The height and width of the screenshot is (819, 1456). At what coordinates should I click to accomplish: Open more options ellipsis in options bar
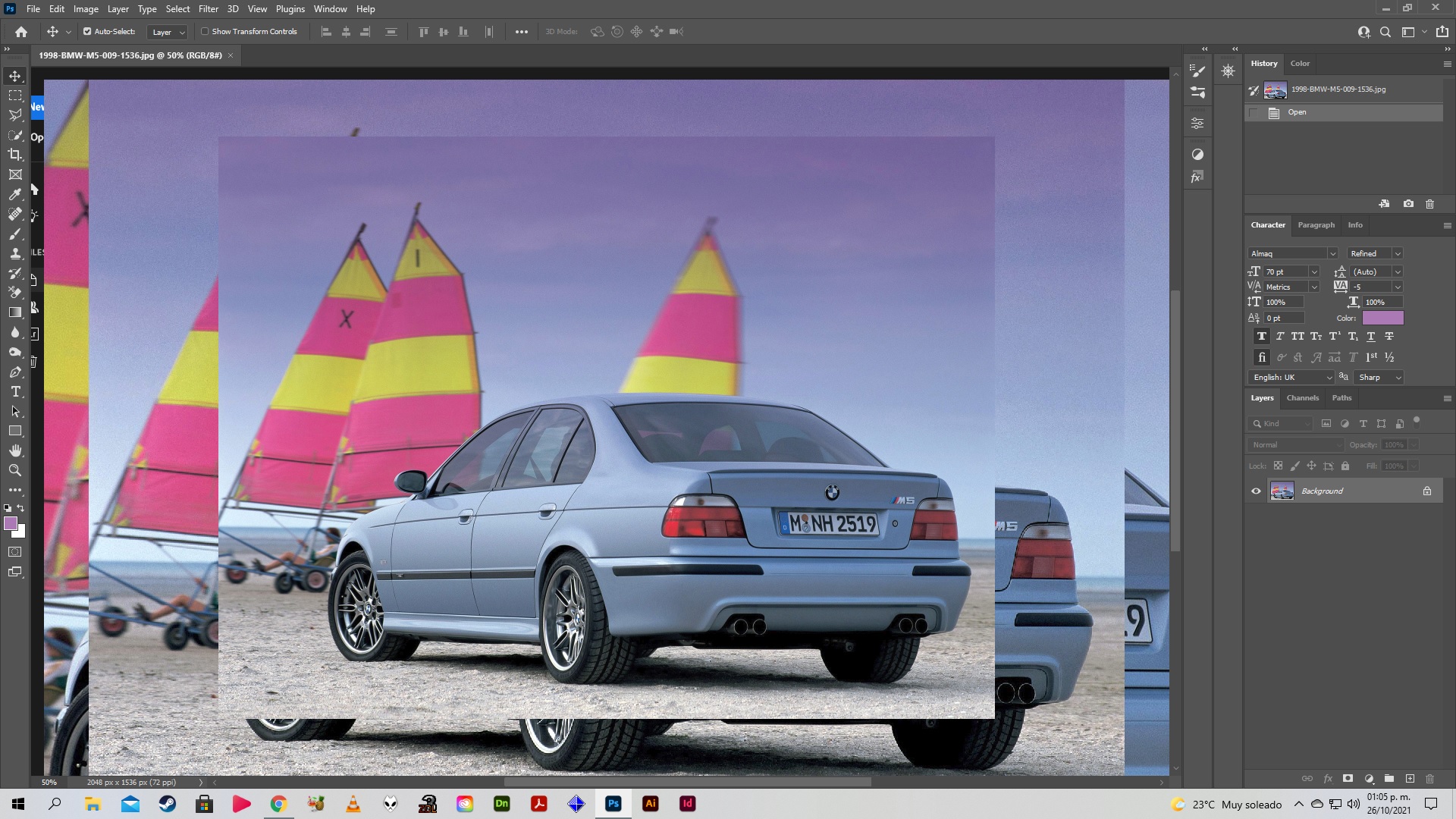tap(522, 32)
